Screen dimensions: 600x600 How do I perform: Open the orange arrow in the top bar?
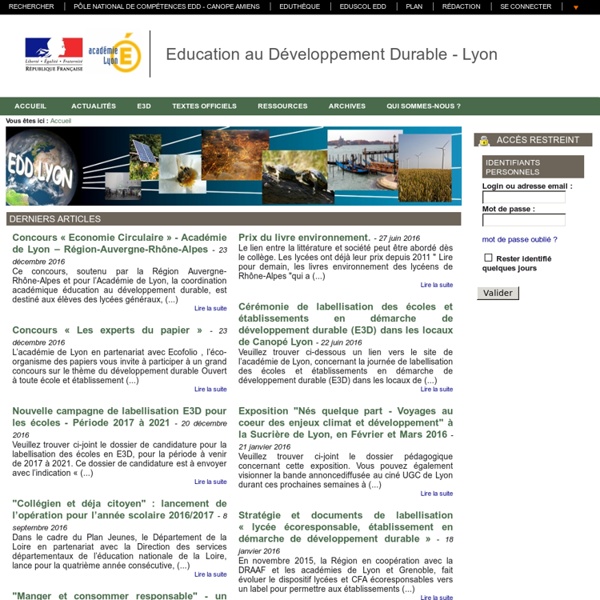click(576, 7)
